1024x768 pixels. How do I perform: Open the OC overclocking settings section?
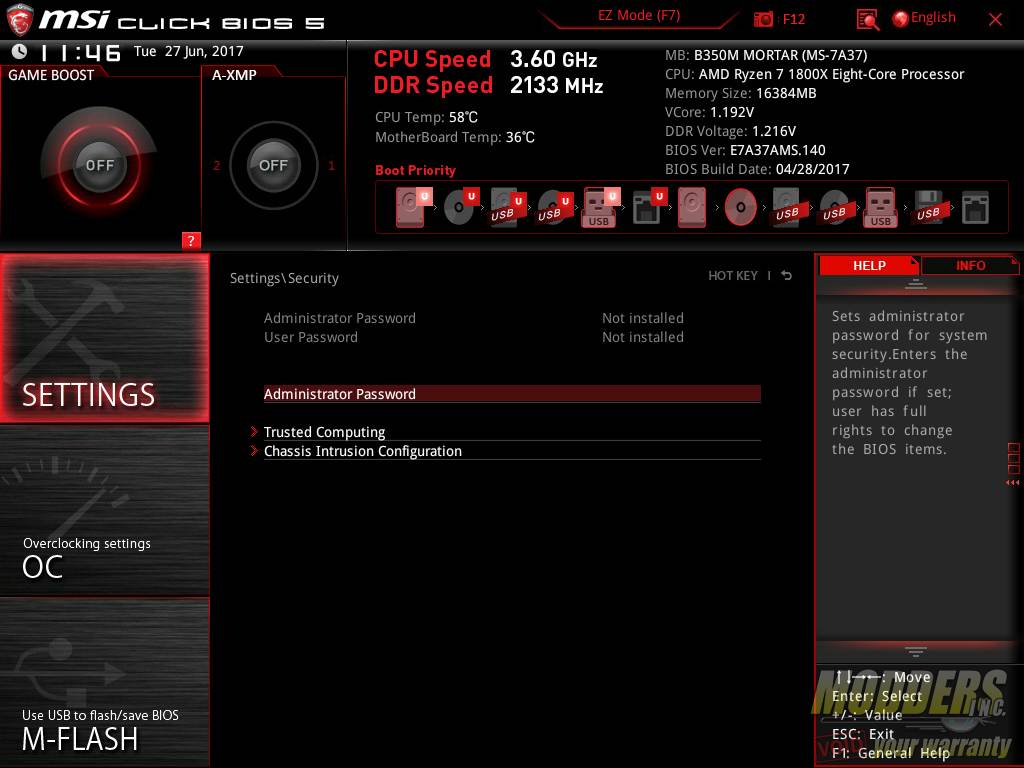[104, 511]
